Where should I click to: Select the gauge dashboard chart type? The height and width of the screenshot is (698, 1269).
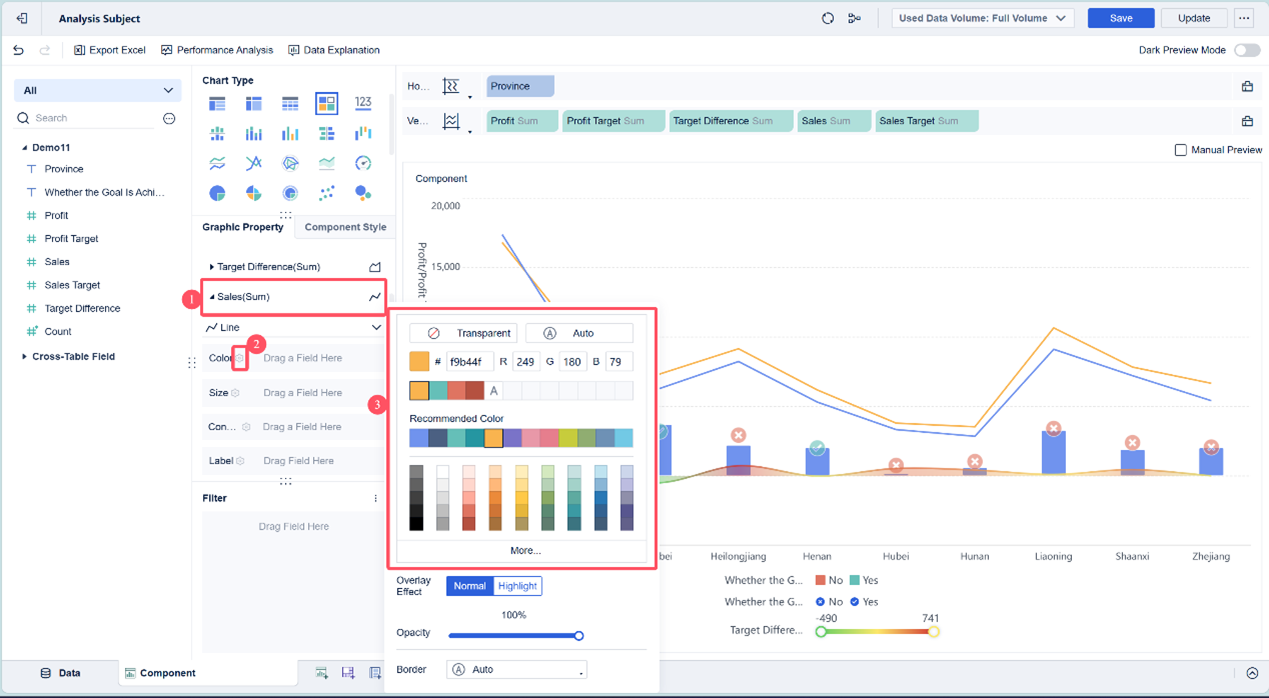click(363, 163)
